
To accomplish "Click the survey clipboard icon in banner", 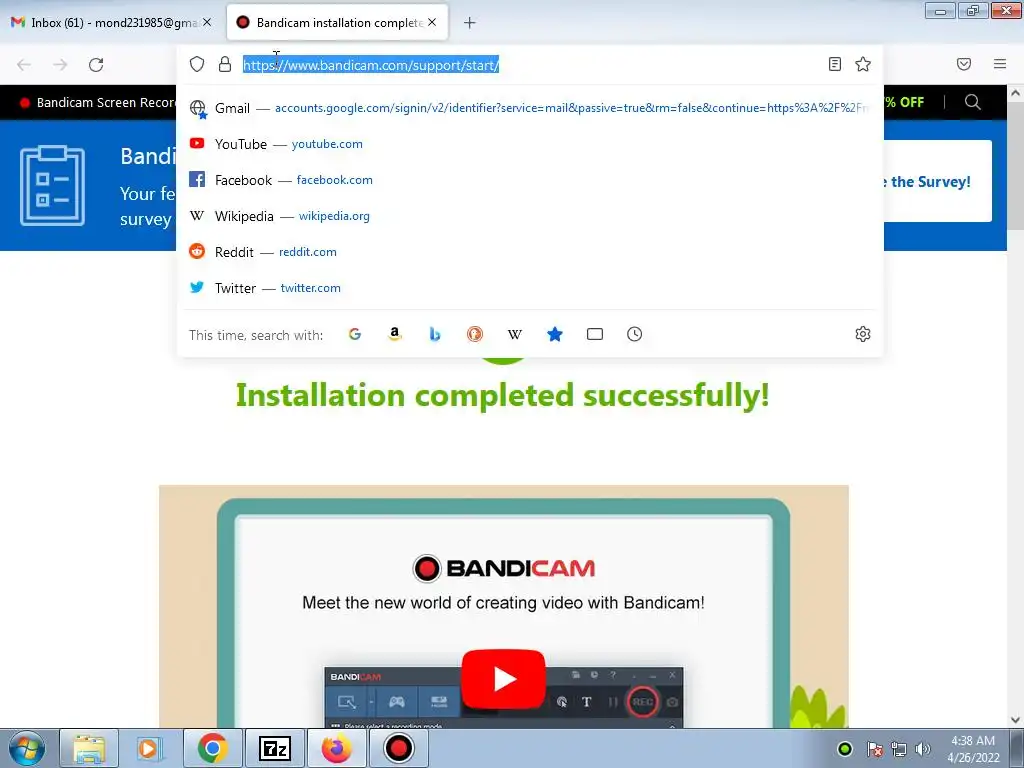I will (52, 185).
